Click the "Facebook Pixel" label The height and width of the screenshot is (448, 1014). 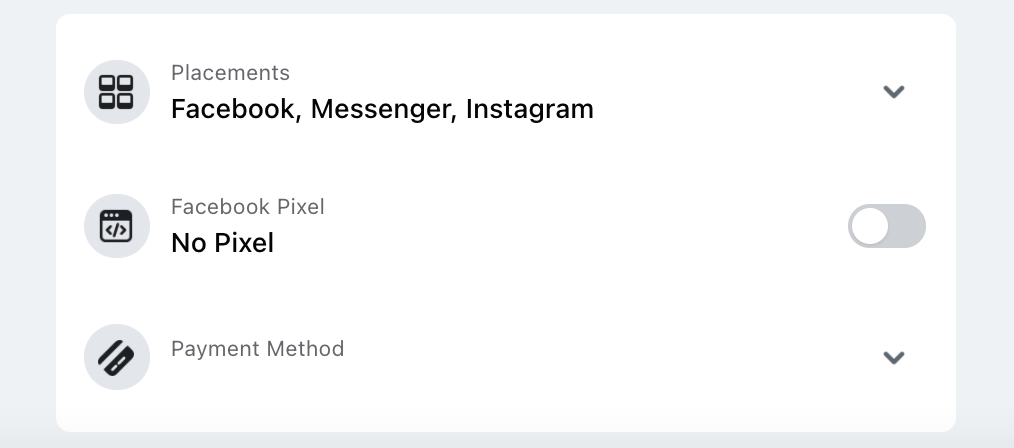[247, 207]
